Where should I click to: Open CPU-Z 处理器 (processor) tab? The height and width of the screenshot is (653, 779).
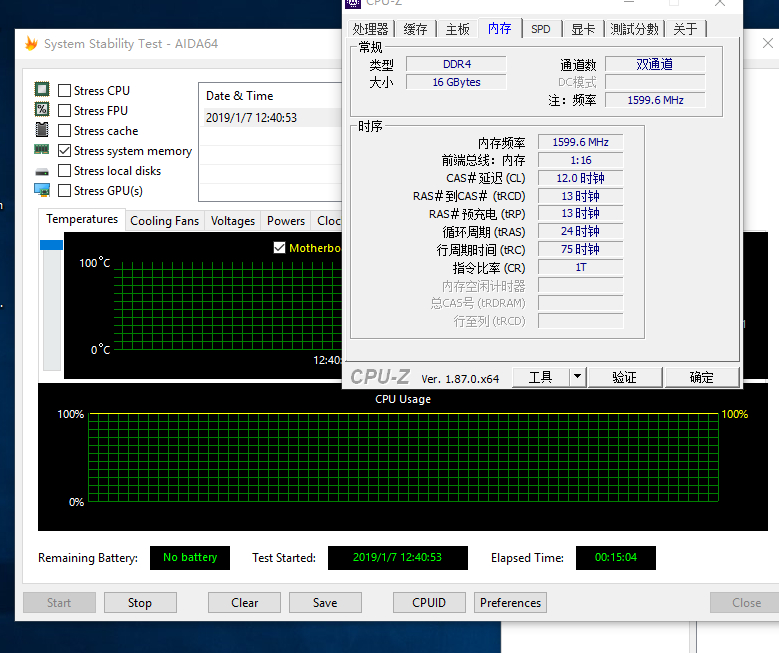(371, 29)
